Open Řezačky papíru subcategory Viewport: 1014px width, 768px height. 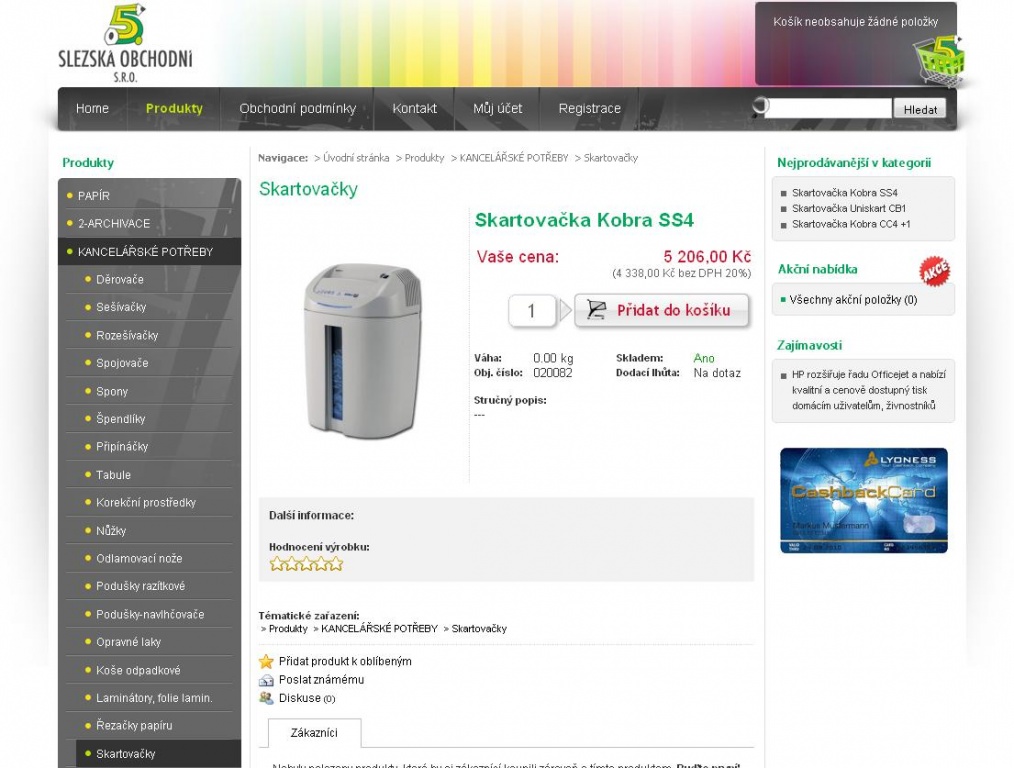point(134,725)
